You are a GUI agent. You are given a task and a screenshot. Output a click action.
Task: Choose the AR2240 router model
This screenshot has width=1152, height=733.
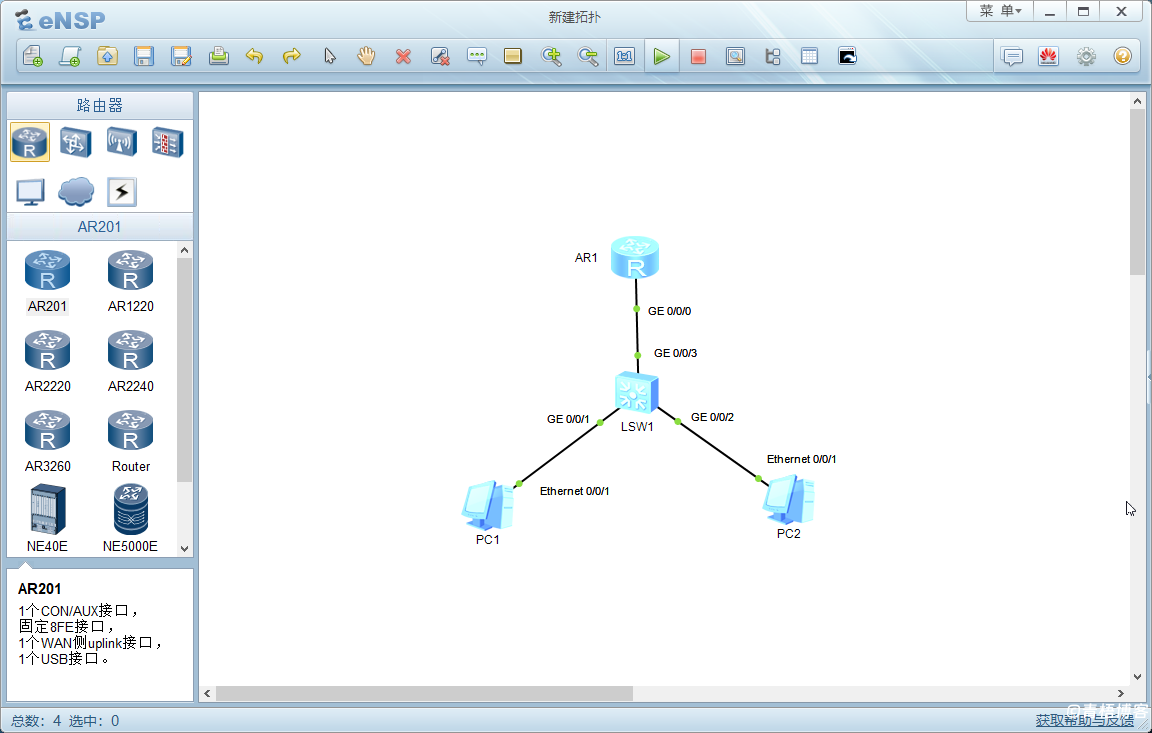pyautogui.click(x=131, y=362)
